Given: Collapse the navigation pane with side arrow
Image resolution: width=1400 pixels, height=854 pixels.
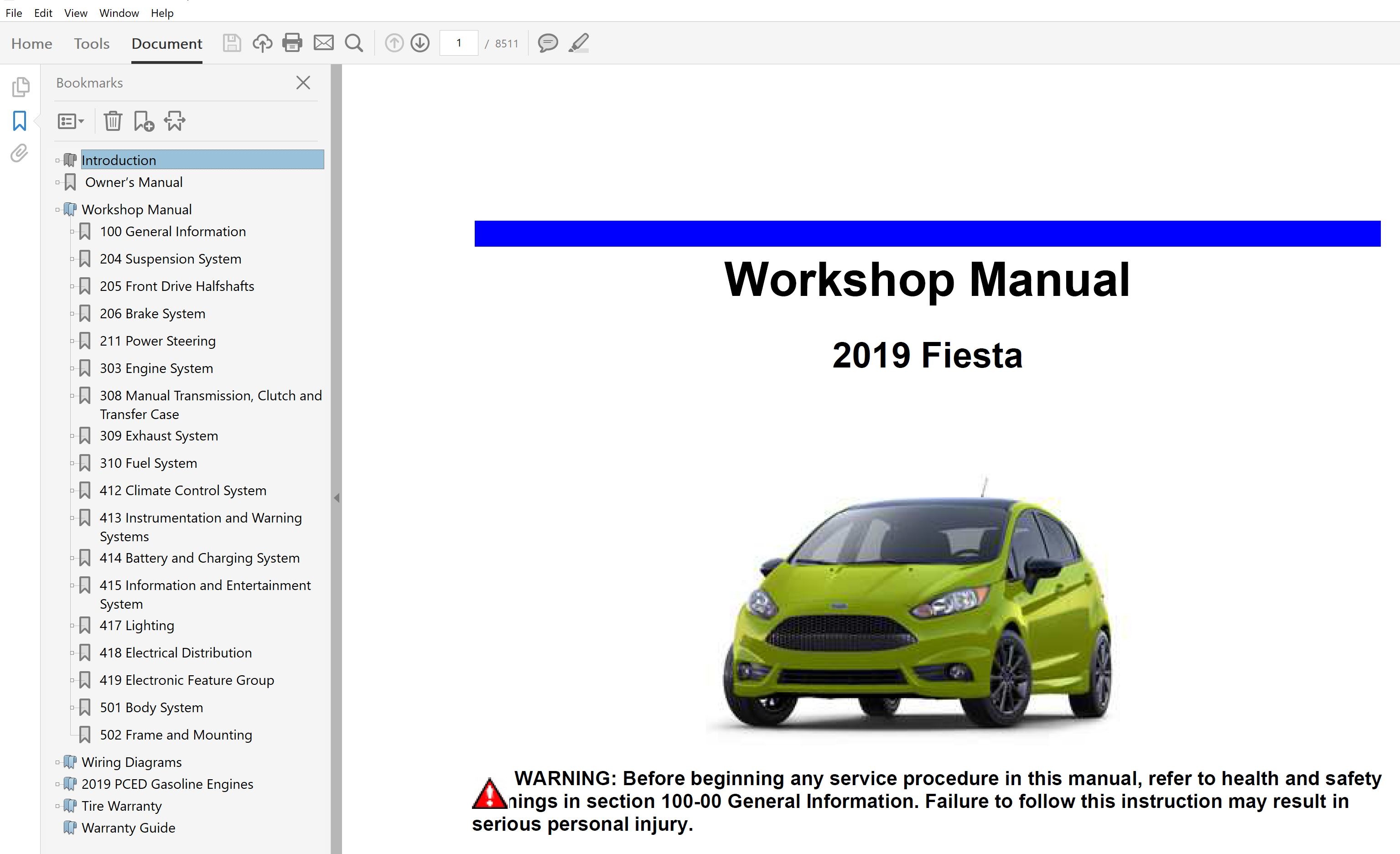Looking at the screenshot, I should [337, 498].
